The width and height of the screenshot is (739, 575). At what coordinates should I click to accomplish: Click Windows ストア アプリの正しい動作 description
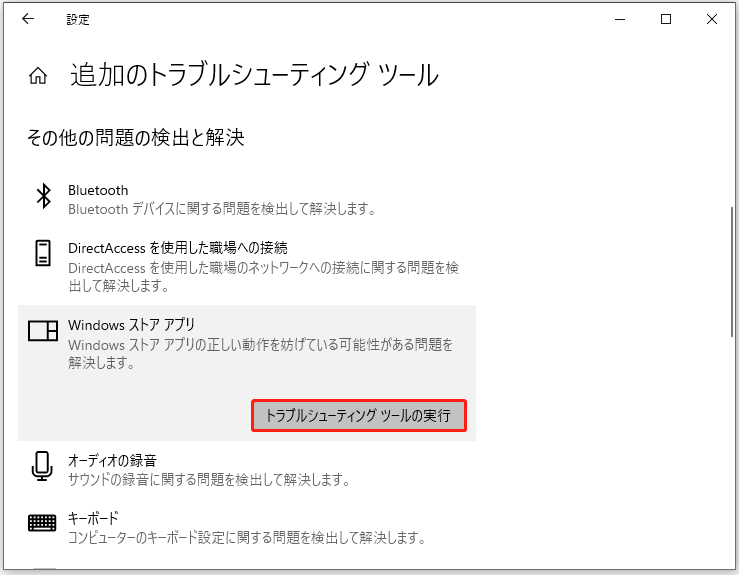[260, 353]
